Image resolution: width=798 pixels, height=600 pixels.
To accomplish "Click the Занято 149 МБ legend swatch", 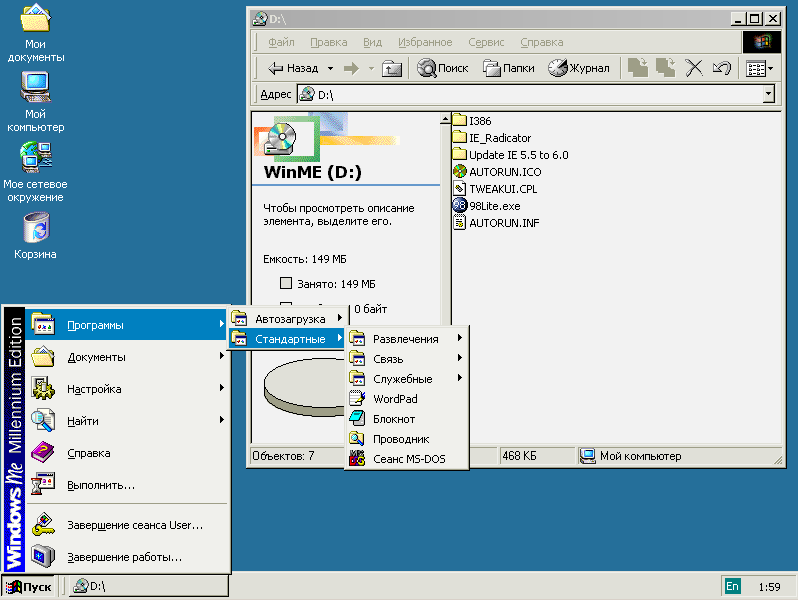I will coord(286,283).
